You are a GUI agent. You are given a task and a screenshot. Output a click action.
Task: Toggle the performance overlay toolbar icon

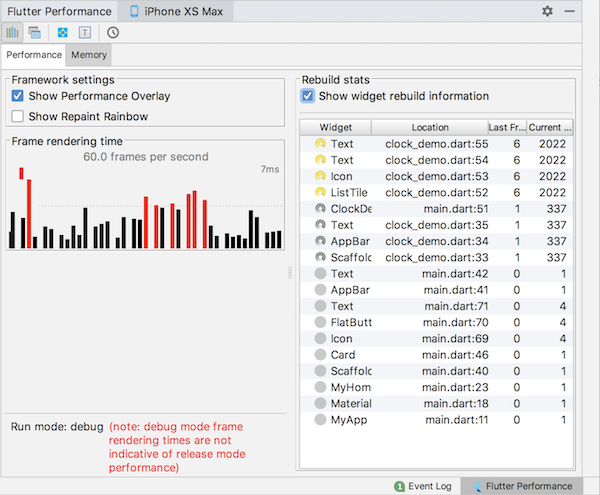click(x=14, y=32)
